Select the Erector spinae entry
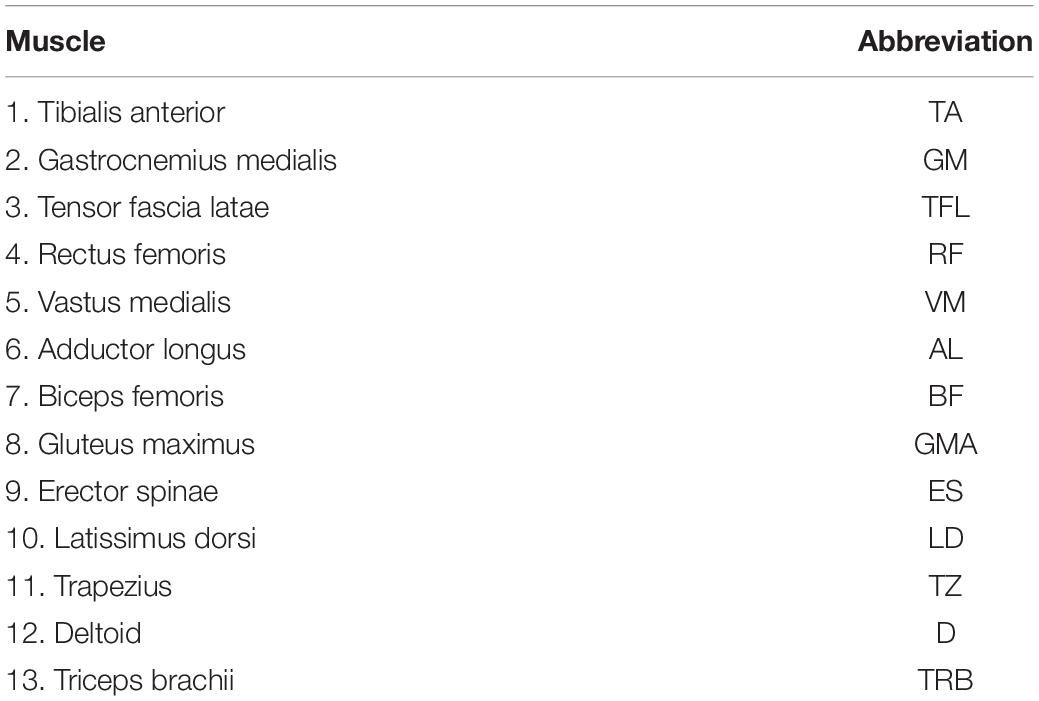The image size is (1039, 701). pyautogui.click(x=111, y=492)
